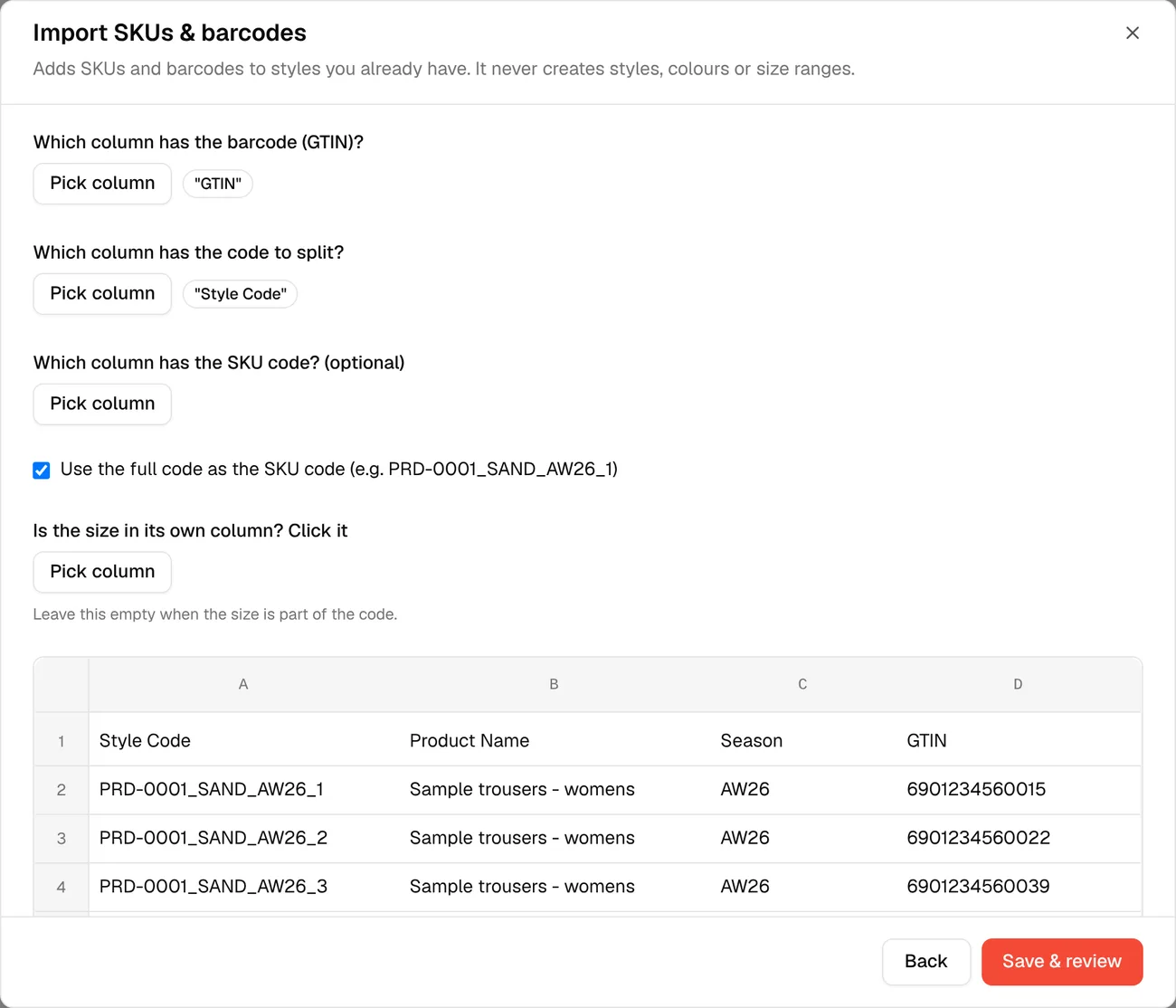
Task: Go back with the Back button
Action: click(x=926, y=962)
